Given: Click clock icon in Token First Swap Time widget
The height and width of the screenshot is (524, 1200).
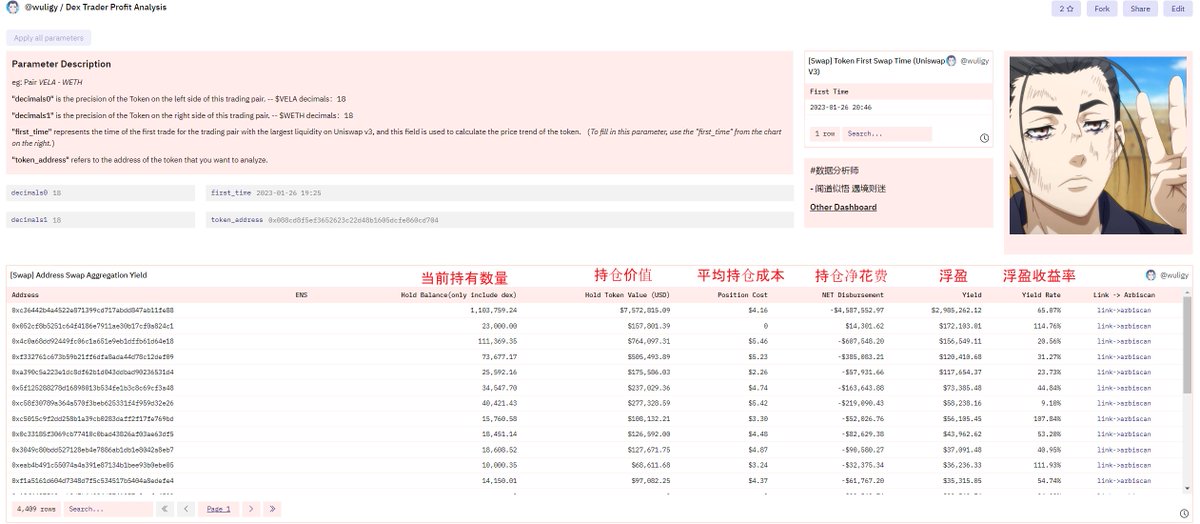Looking at the screenshot, I should pyautogui.click(x=984, y=137).
